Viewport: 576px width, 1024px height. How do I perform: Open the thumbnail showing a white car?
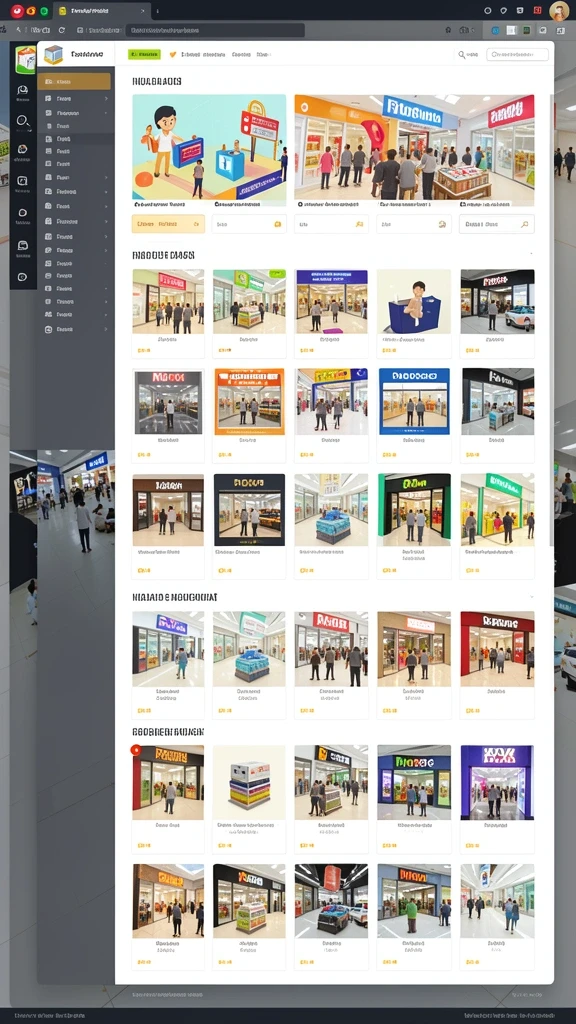[497, 302]
